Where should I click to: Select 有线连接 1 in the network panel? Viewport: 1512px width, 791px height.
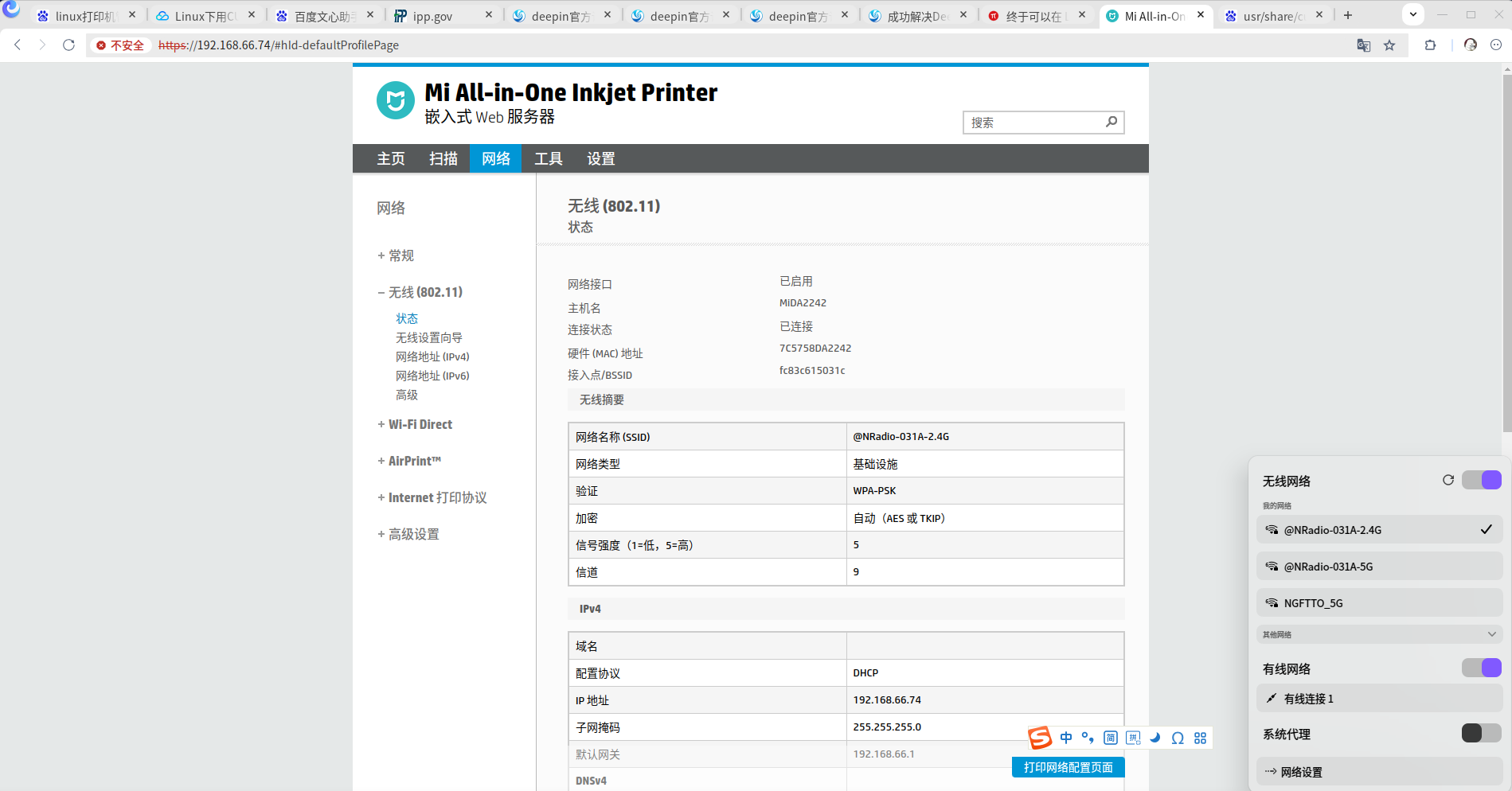(1380, 698)
